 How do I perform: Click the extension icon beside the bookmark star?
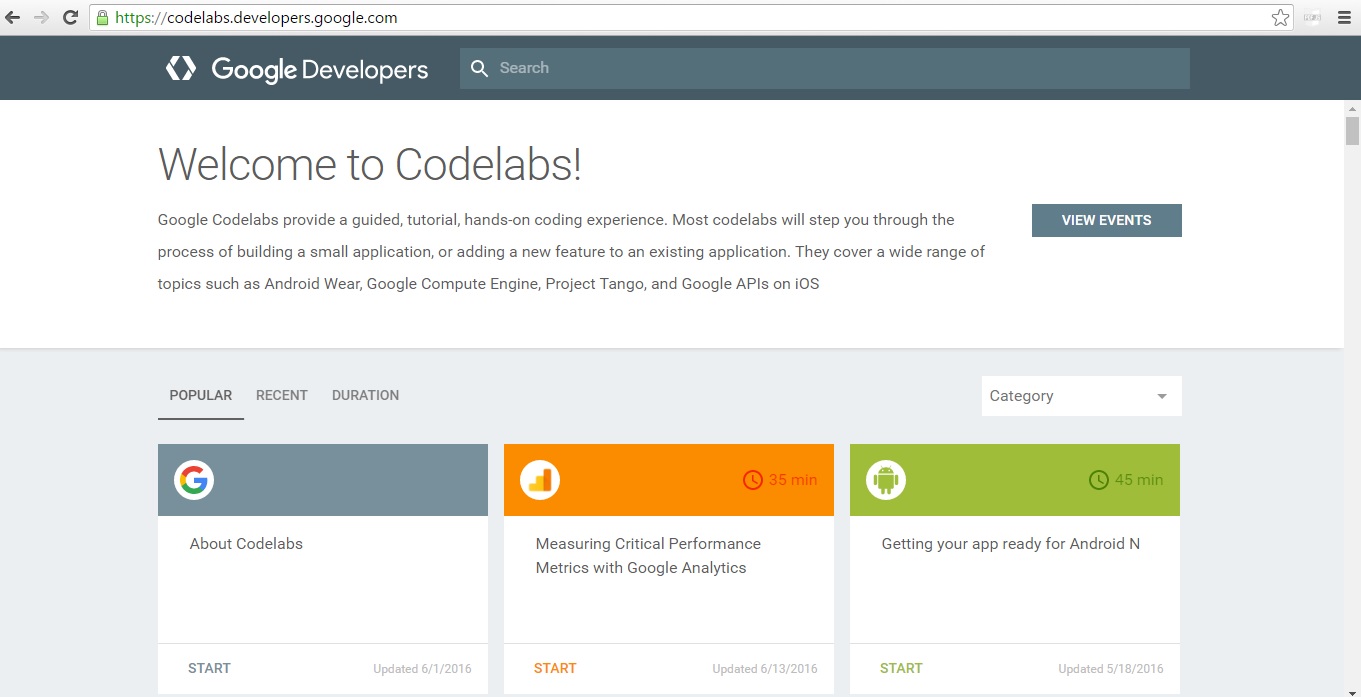click(1311, 17)
